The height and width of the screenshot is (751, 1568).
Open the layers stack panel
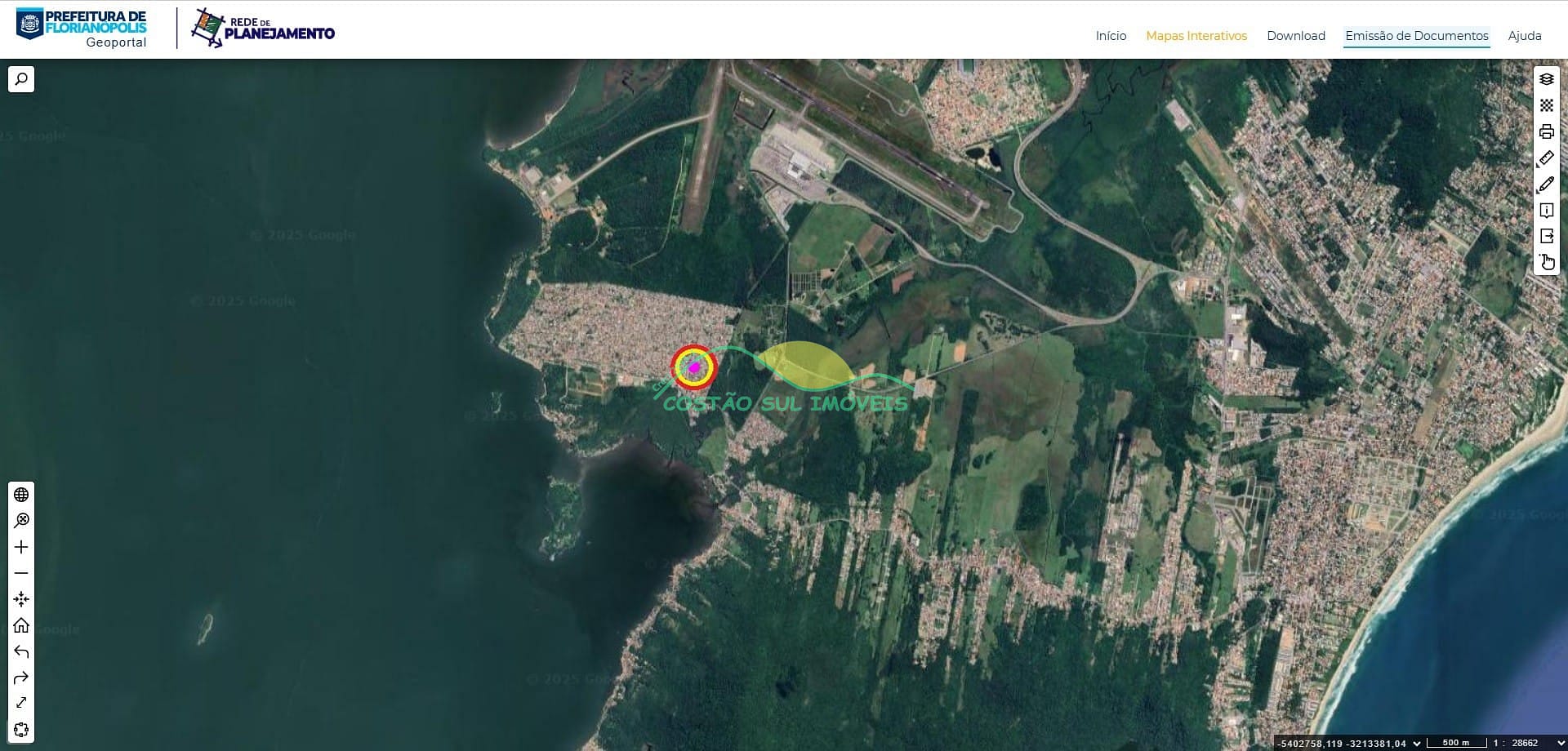point(1546,79)
